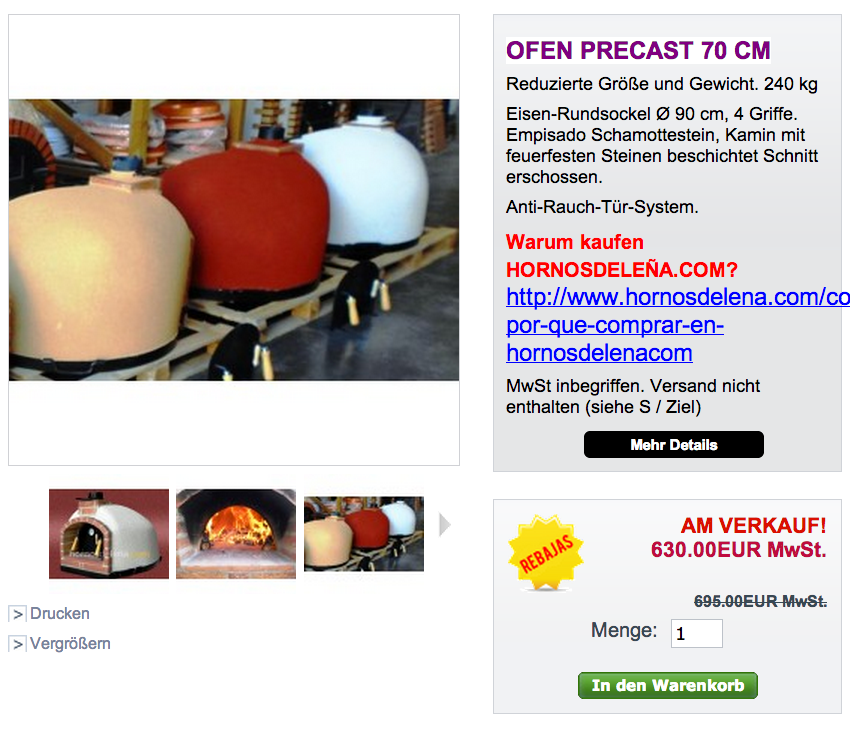
Task: Click the REBAJAS sale badge icon
Action: tap(546, 552)
